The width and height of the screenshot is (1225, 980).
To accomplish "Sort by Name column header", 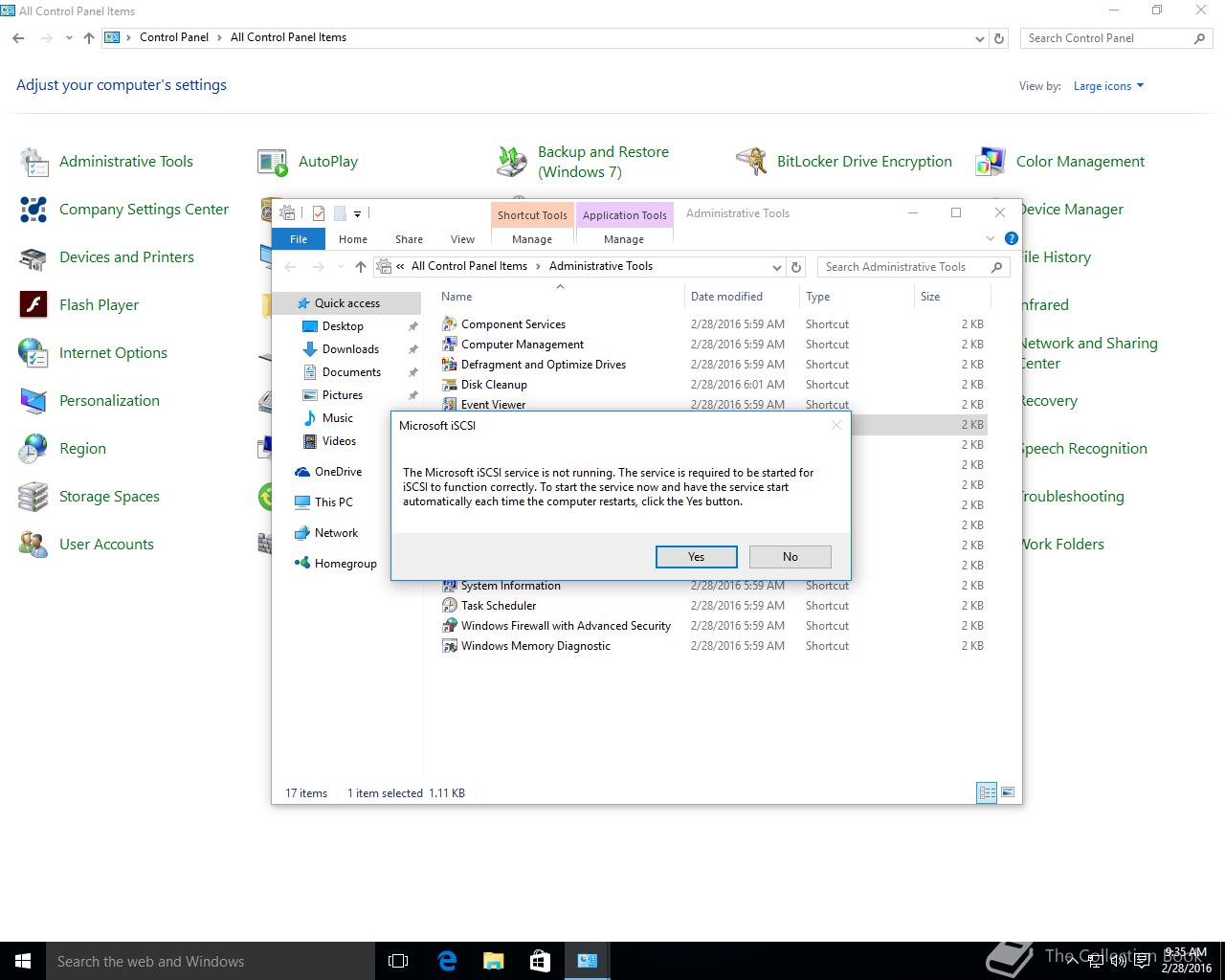I will click(x=560, y=297).
